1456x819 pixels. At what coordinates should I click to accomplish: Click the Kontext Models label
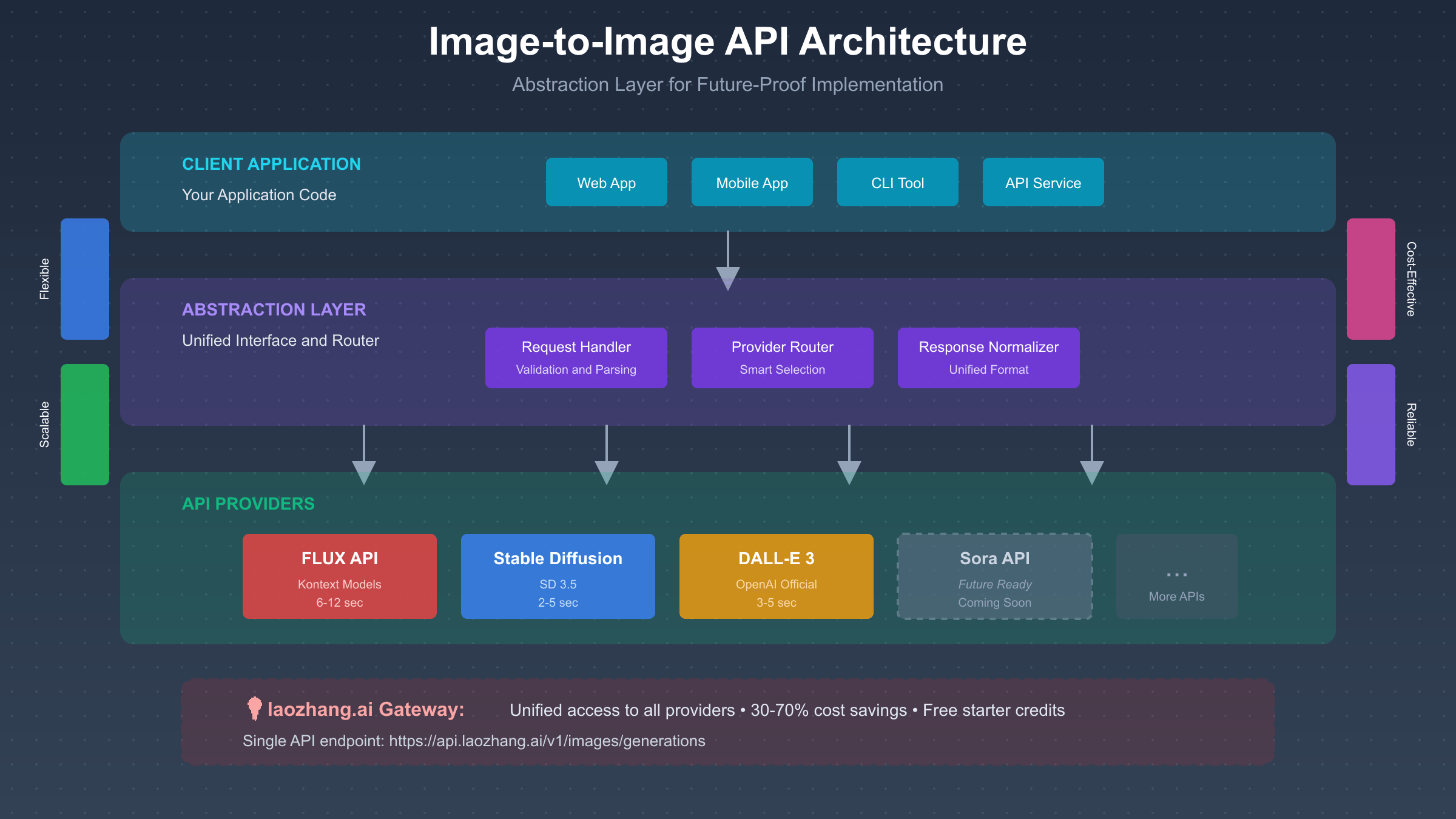click(340, 584)
